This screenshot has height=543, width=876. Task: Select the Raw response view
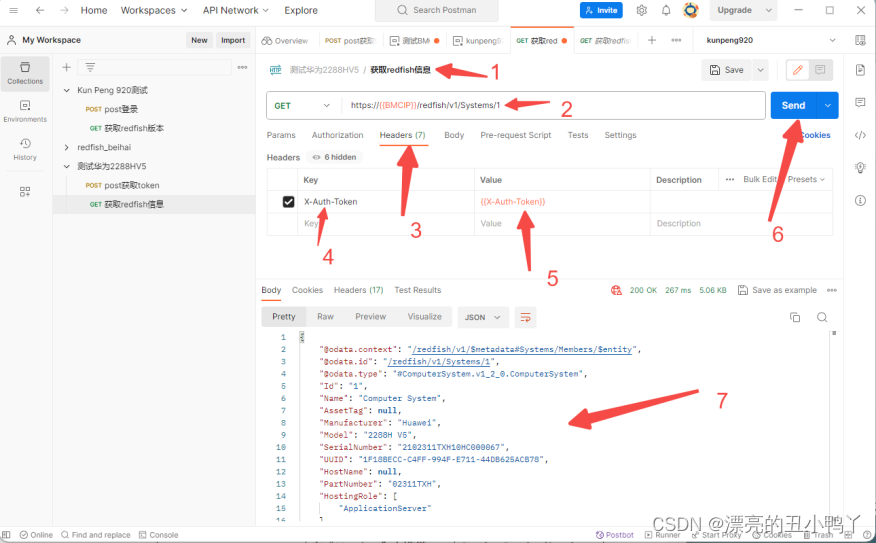pyautogui.click(x=325, y=317)
